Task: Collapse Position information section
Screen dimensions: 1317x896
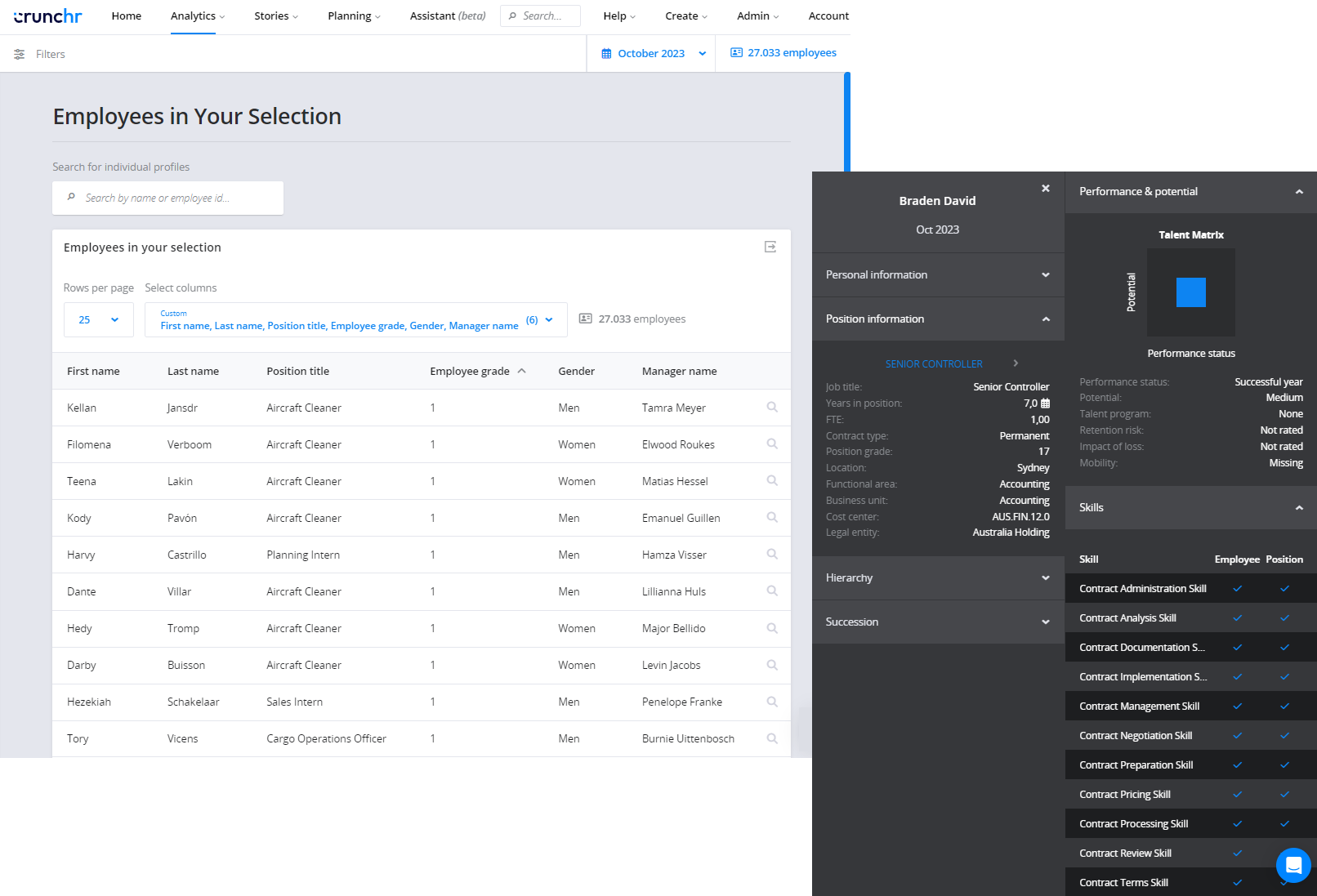Action: 938,319
